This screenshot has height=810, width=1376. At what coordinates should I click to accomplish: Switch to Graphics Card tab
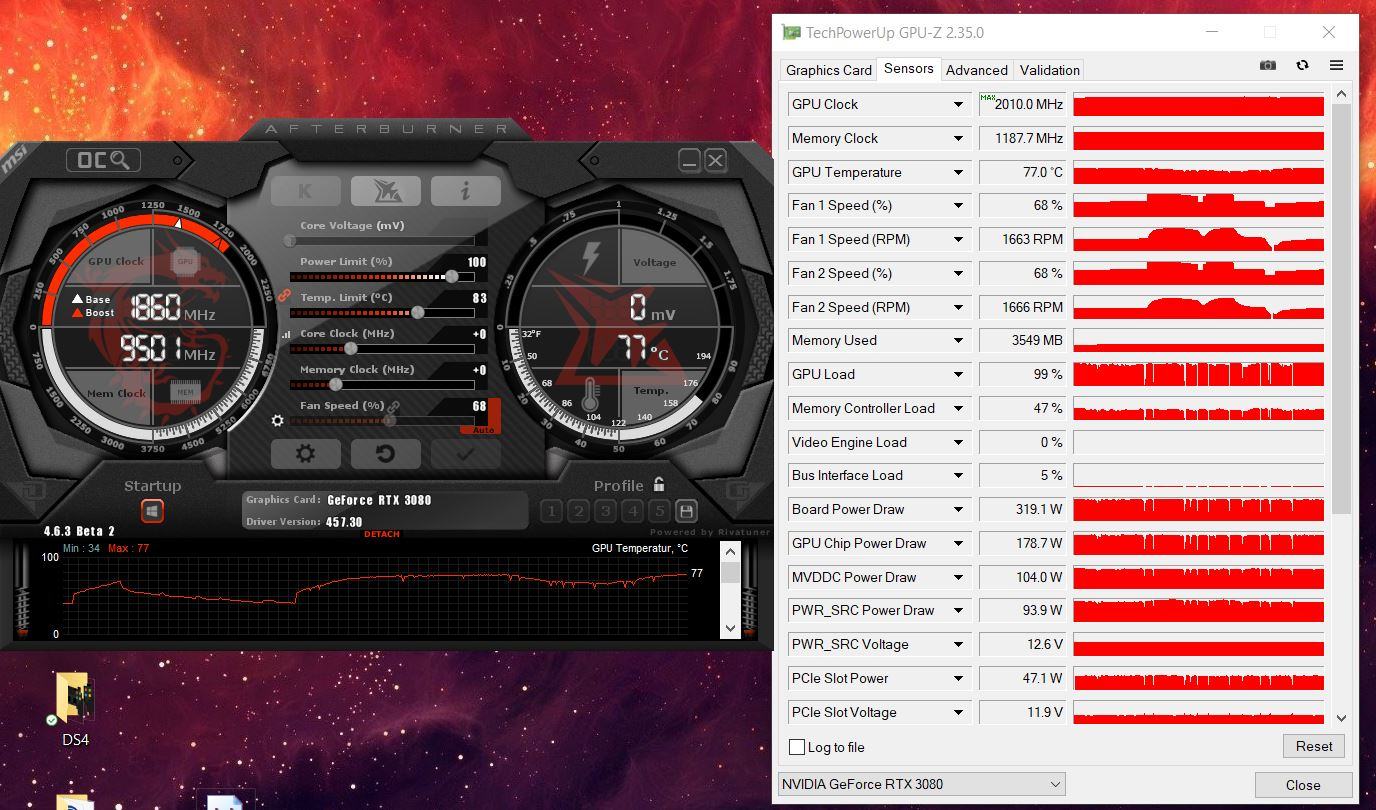click(x=829, y=70)
